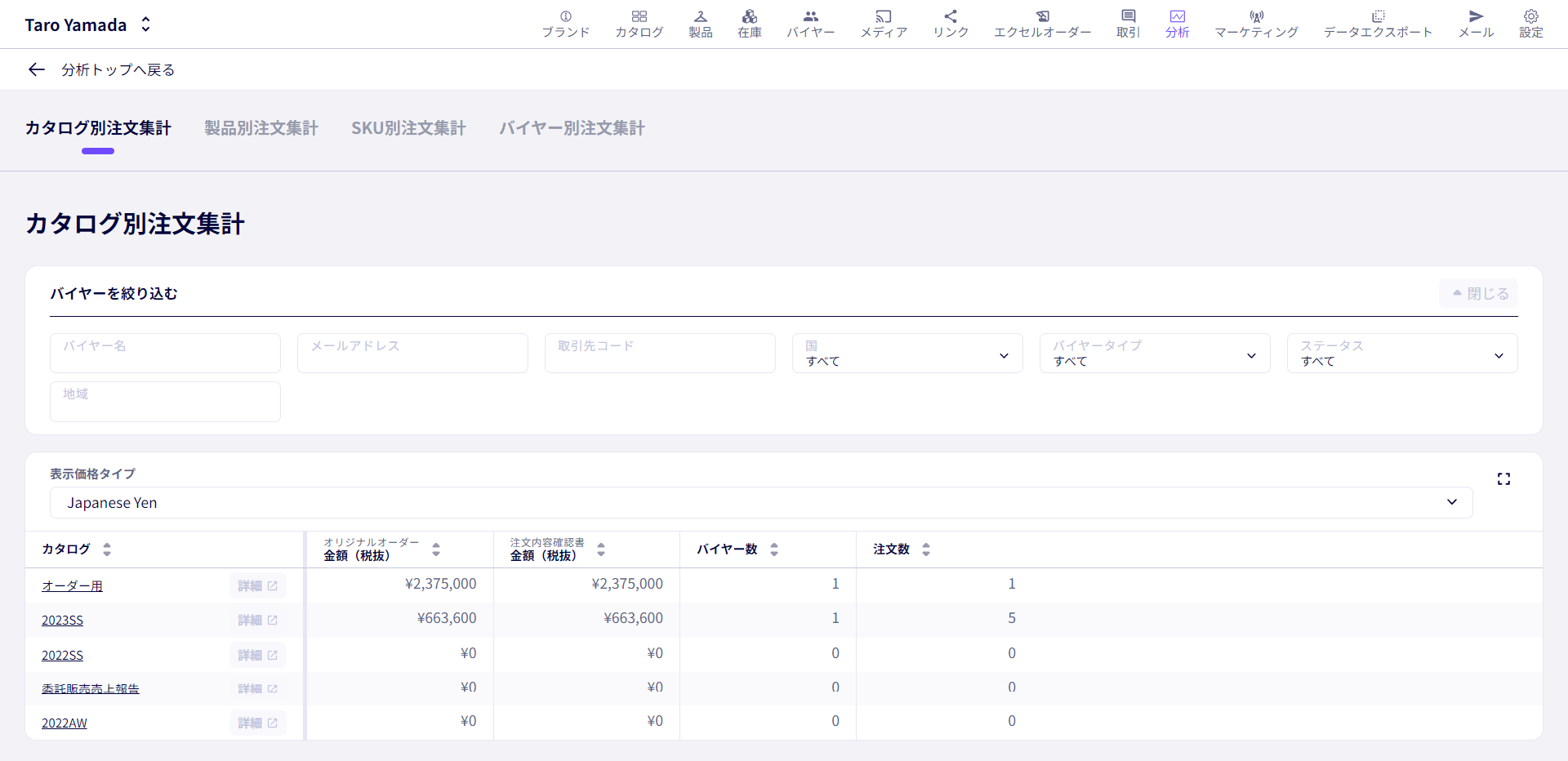This screenshot has width=1568, height=761.
Task: Click the fullscreen expand table icon
Action: (x=1503, y=479)
